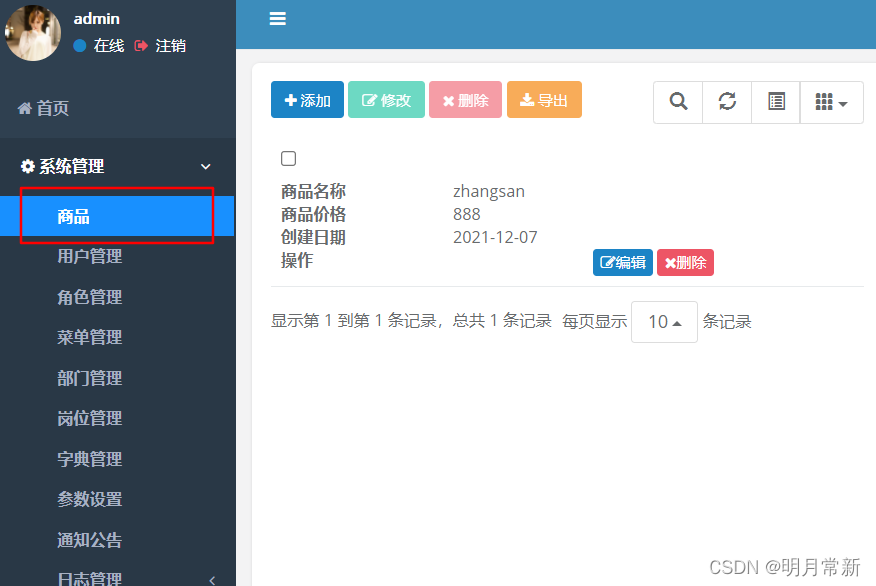This screenshot has height=586, width=876.
Task: Select the 商品 menu item
Action: click(117, 216)
